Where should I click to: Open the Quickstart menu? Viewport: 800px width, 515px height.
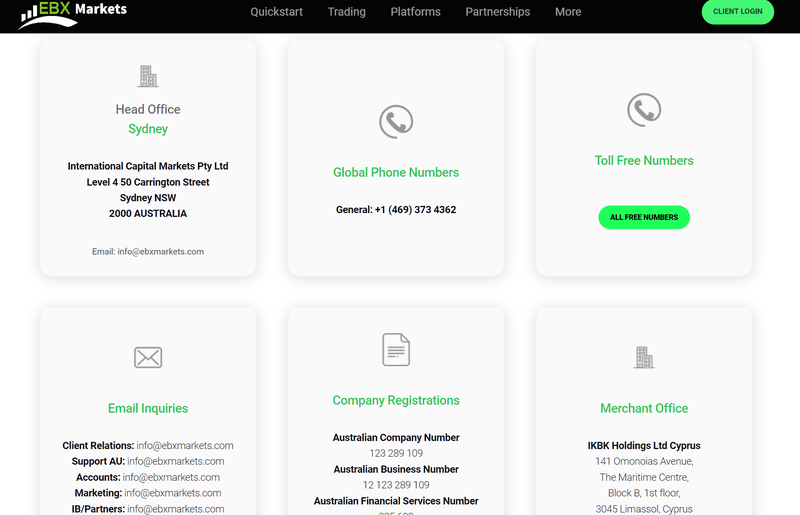pyautogui.click(x=277, y=12)
